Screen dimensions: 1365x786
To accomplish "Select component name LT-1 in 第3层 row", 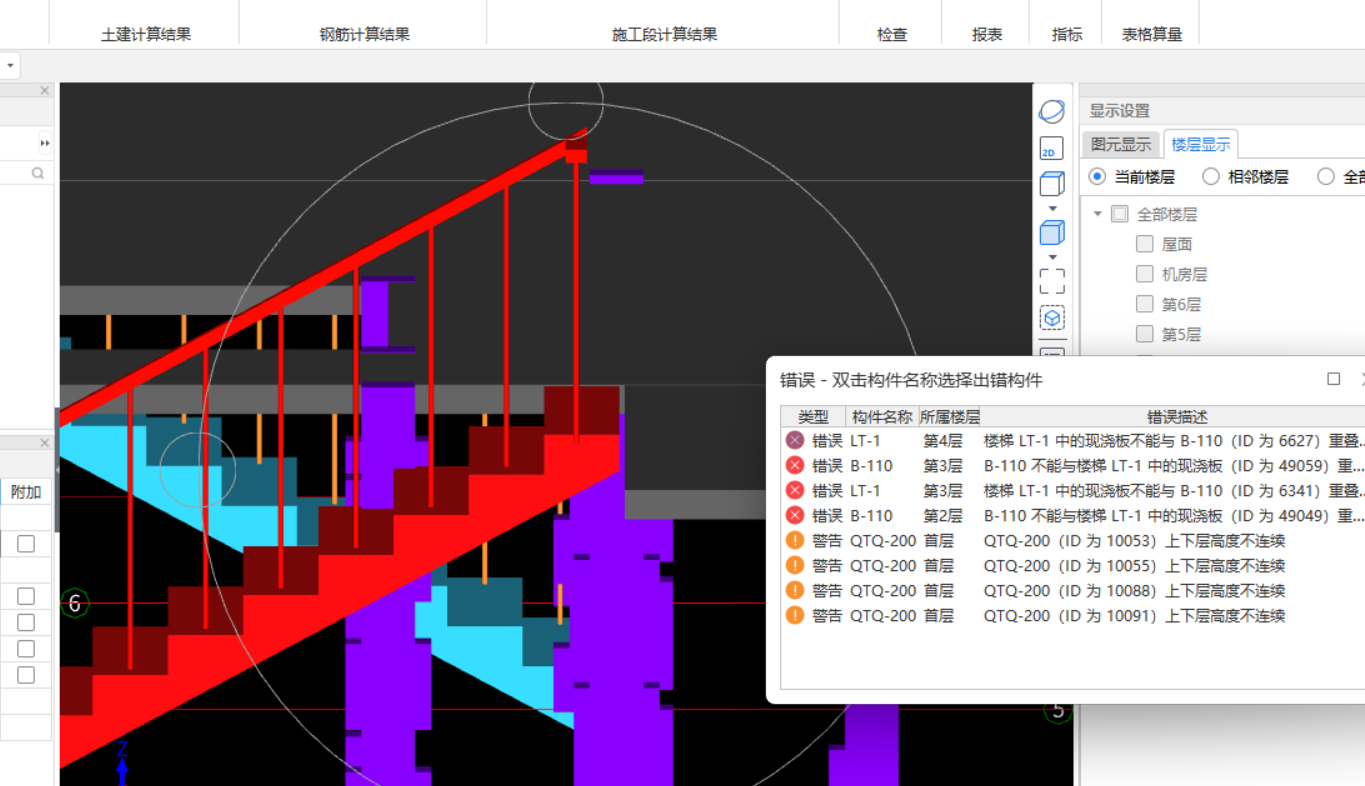I will click(x=865, y=490).
